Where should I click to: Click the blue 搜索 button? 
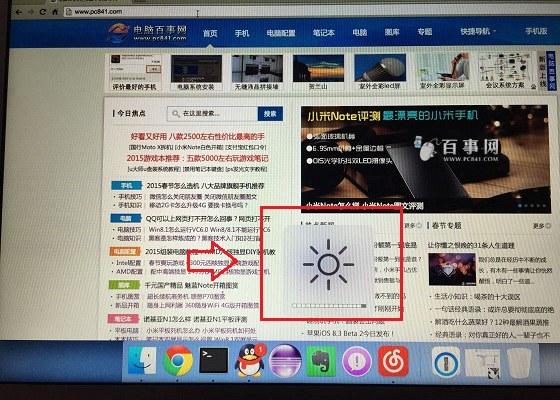(270, 114)
